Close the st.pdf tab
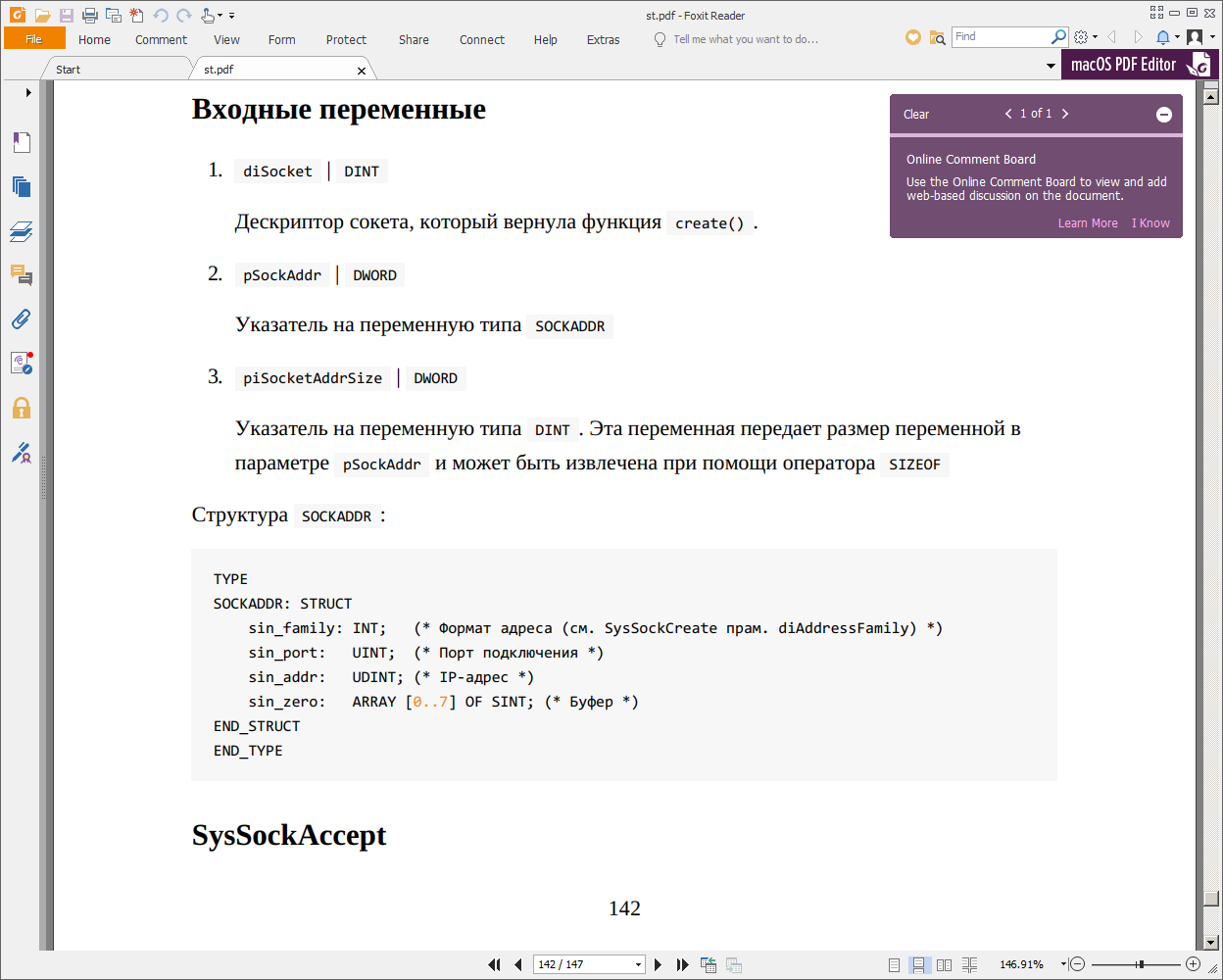Image resolution: width=1223 pixels, height=980 pixels. coord(362,71)
